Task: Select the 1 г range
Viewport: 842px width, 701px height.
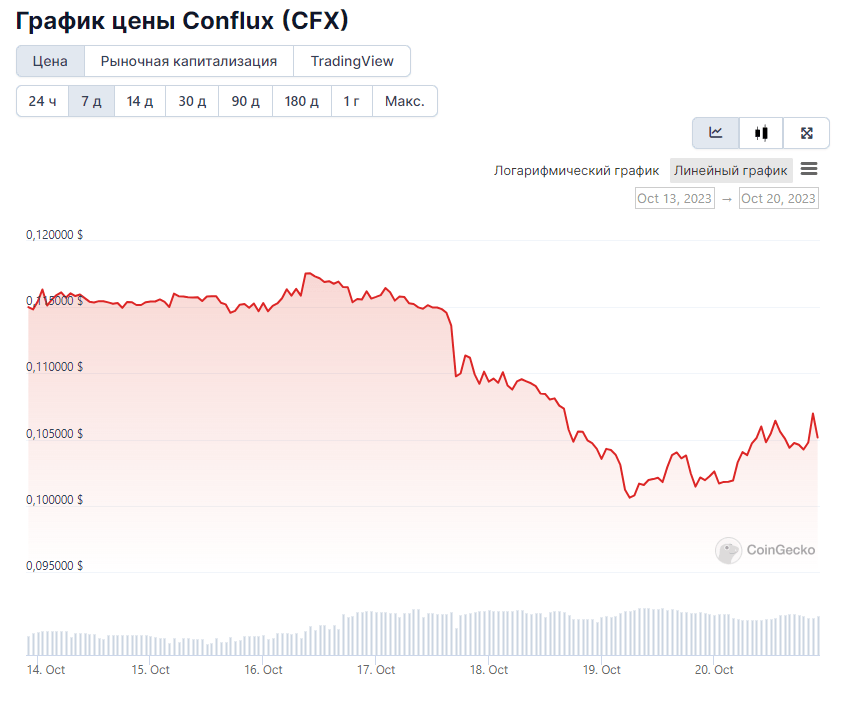Action: 352,101
